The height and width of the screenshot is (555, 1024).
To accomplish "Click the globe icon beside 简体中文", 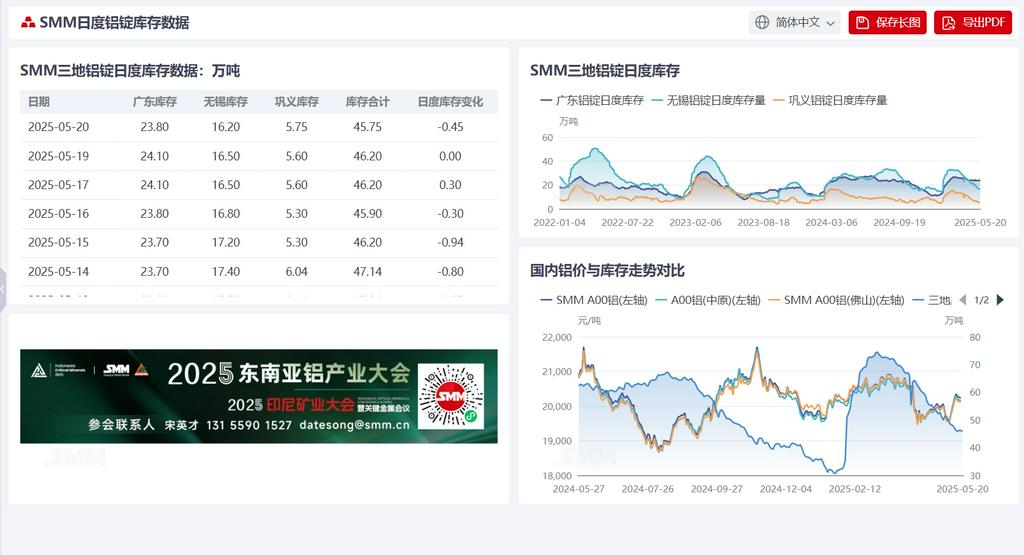I will (x=762, y=22).
